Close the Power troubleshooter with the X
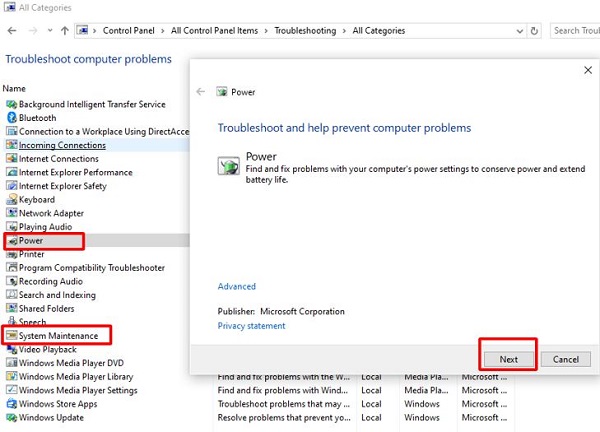600x432 pixels. tap(588, 70)
